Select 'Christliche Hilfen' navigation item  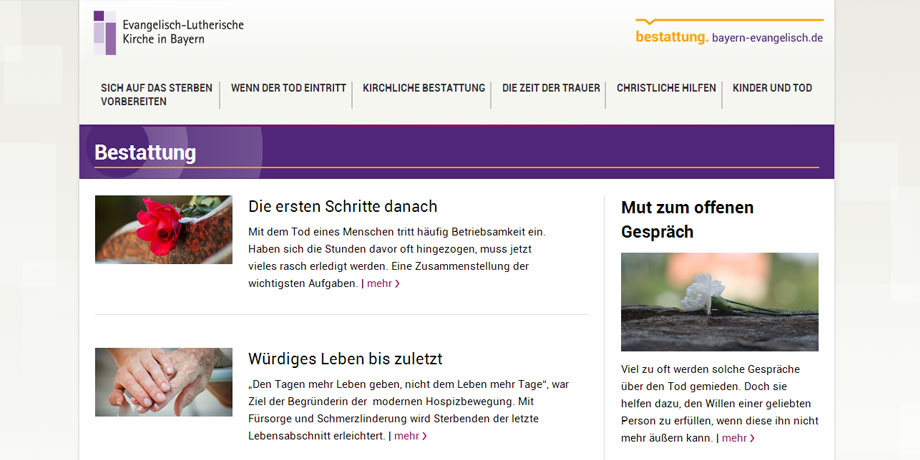coord(666,88)
